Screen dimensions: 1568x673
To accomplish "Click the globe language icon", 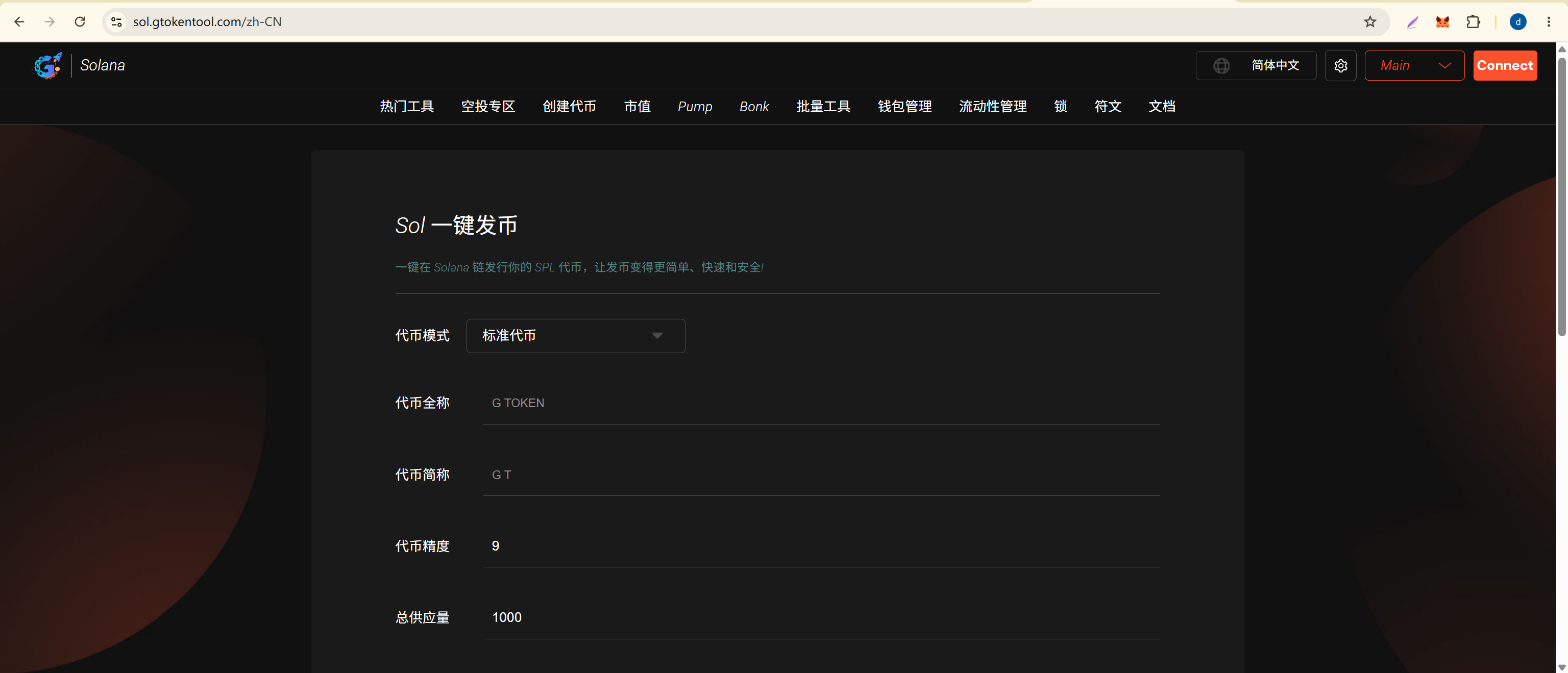I will 1221,66.
